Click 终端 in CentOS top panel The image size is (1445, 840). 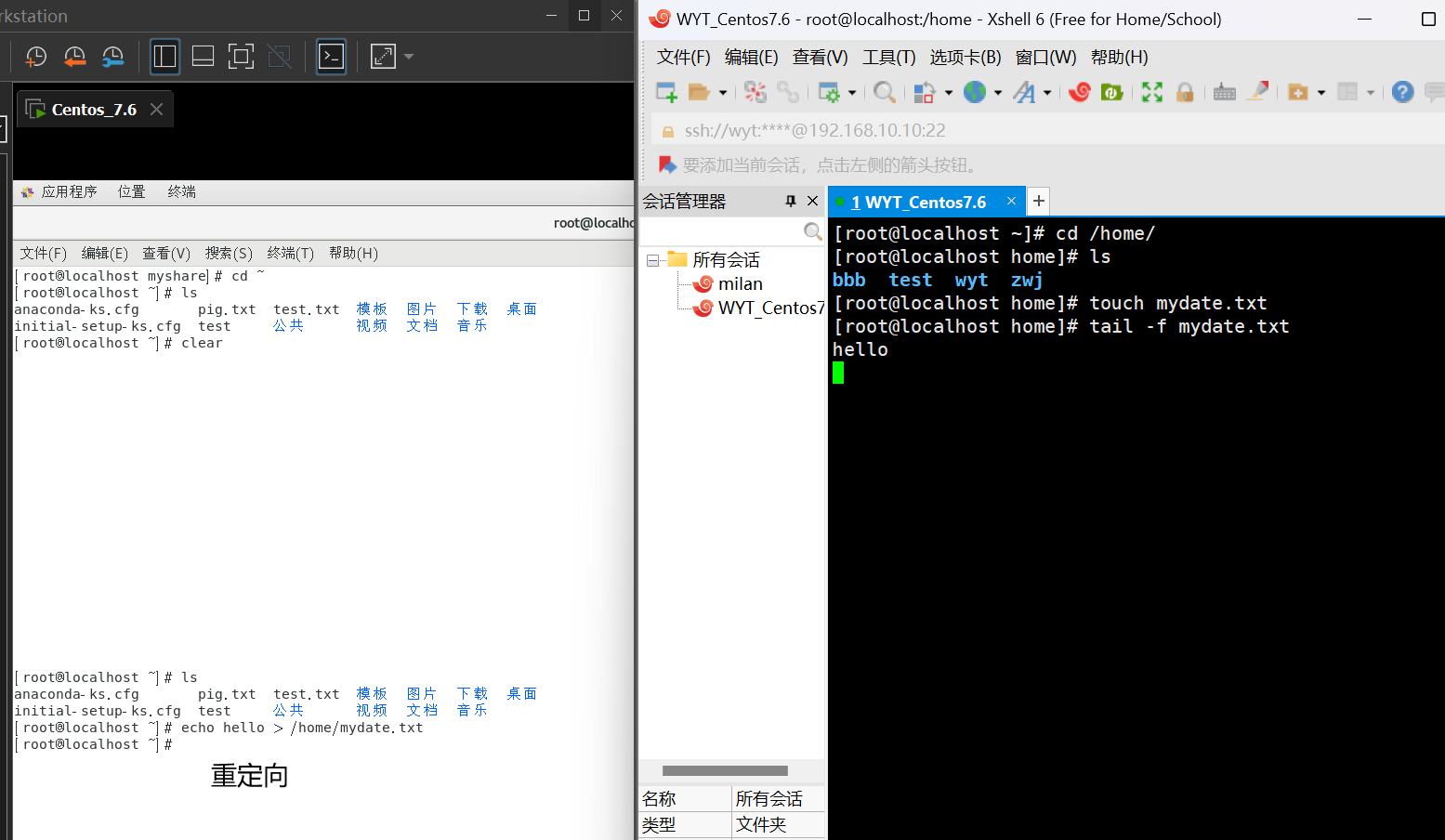click(181, 191)
